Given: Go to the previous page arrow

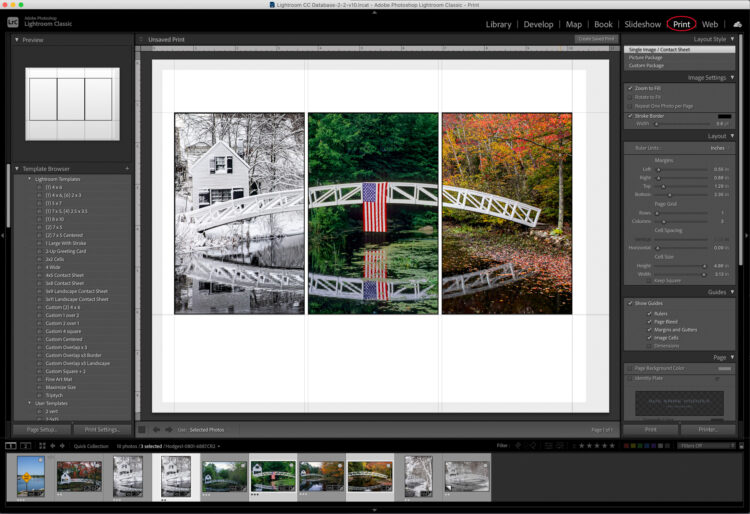Looking at the screenshot, I should (155, 429).
